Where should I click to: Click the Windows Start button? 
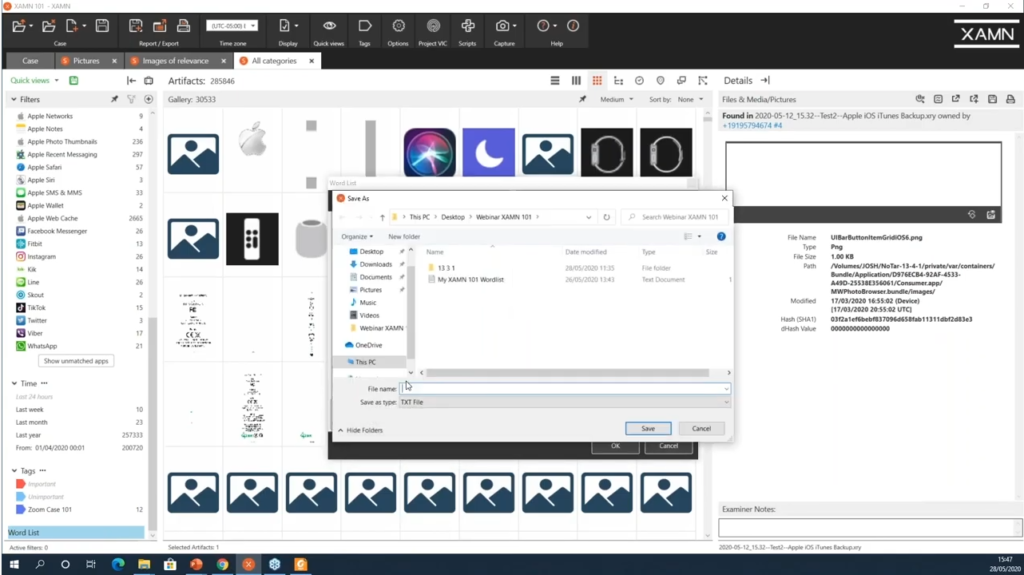pyautogui.click(x=14, y=564)
